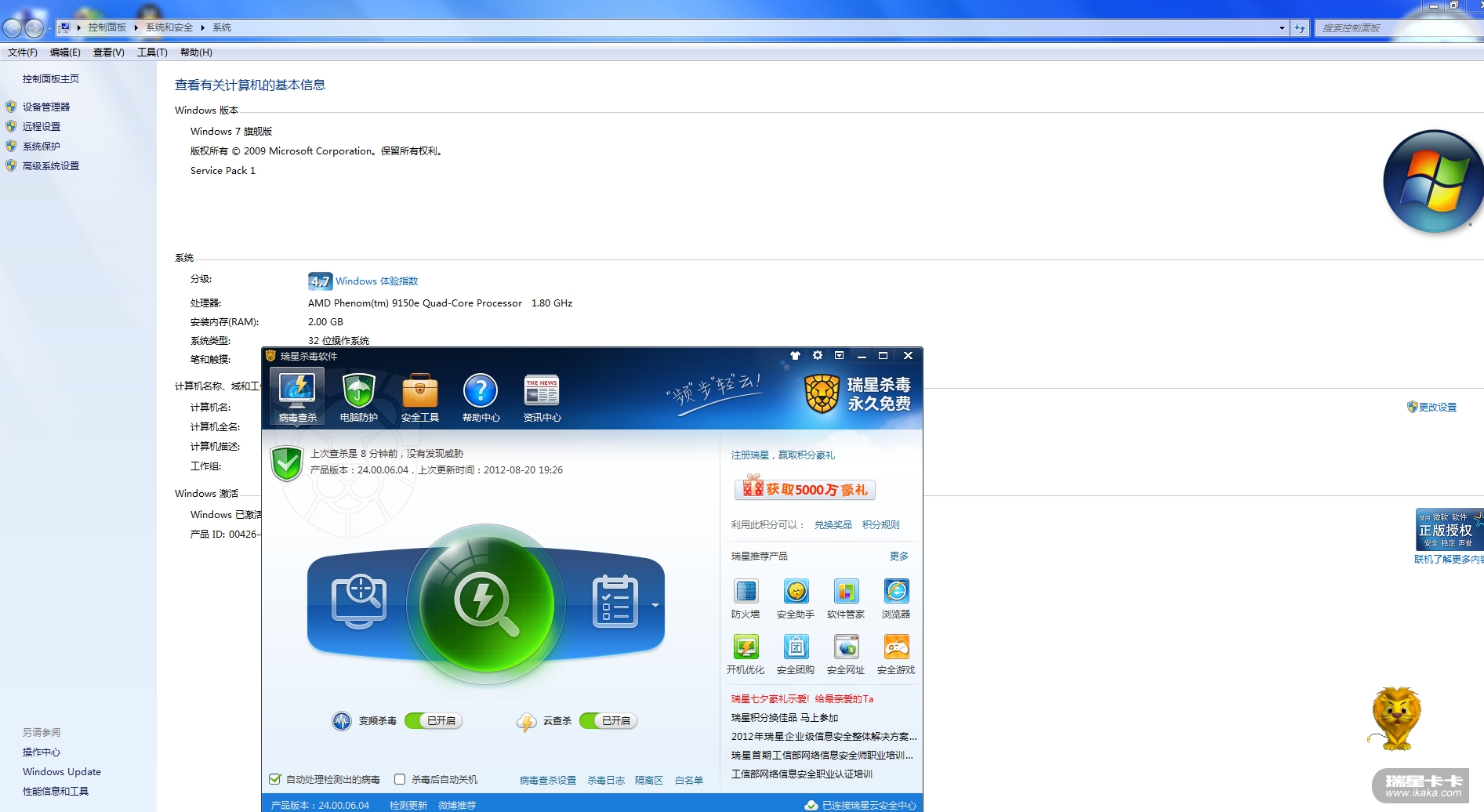Open 隔离区 quarantine link
Image resolution: width=1484 pixels, height=812 pixels.
[649, 781]
